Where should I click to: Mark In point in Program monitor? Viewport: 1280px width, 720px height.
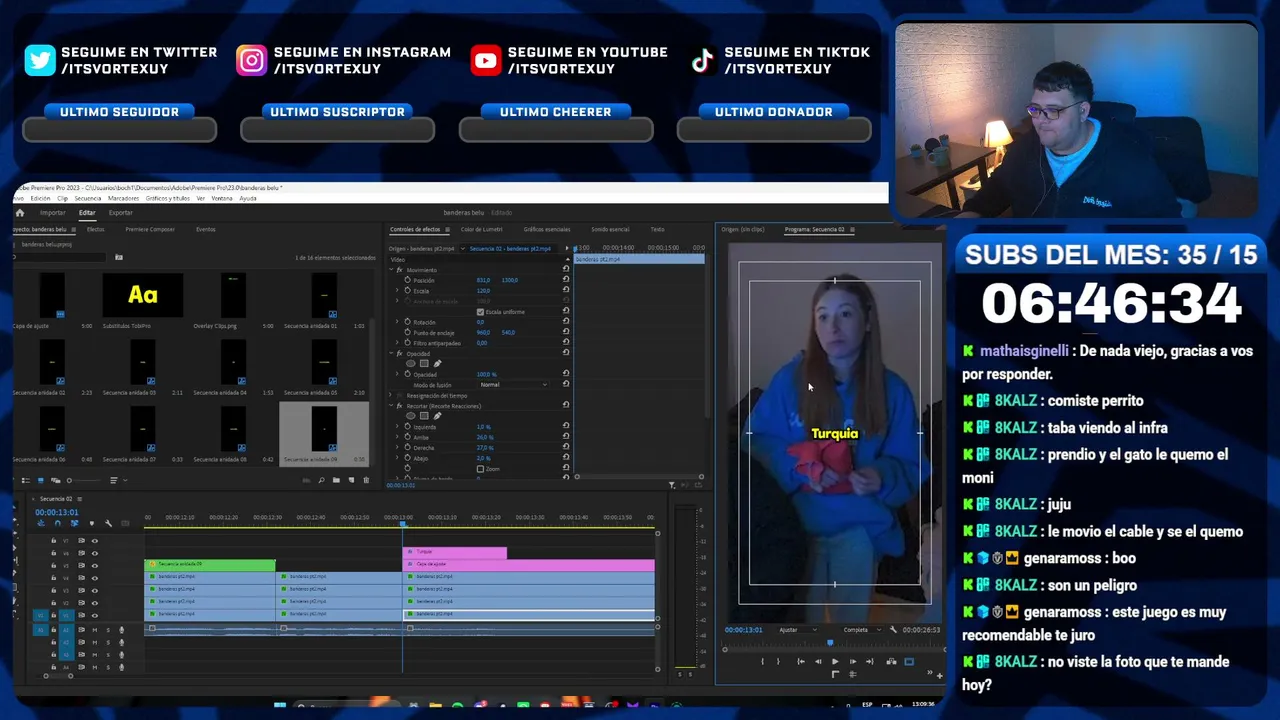pos(762,661)
